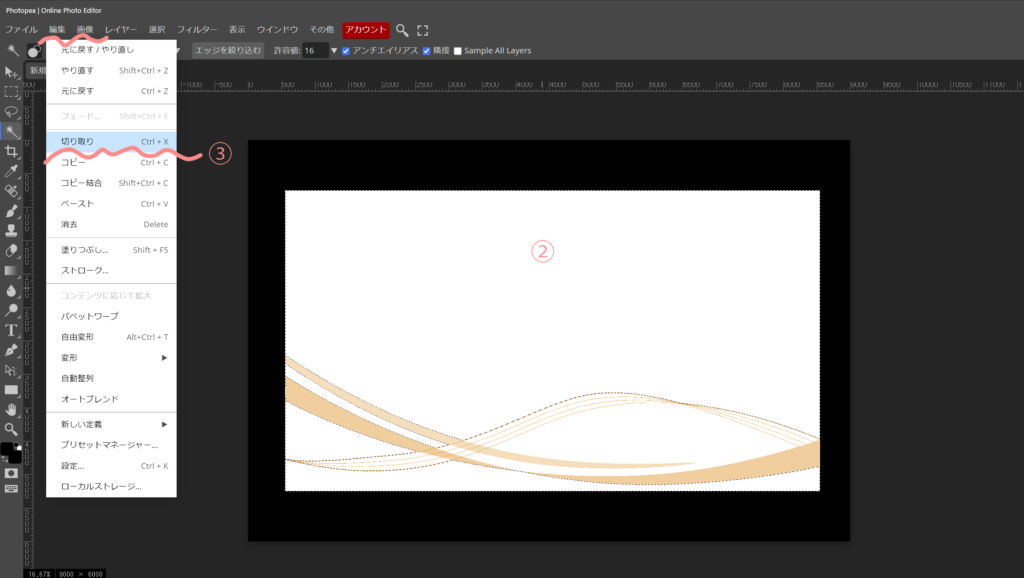Activate the Hand tool
1024x578 pixels.
[x=12, y=409]
